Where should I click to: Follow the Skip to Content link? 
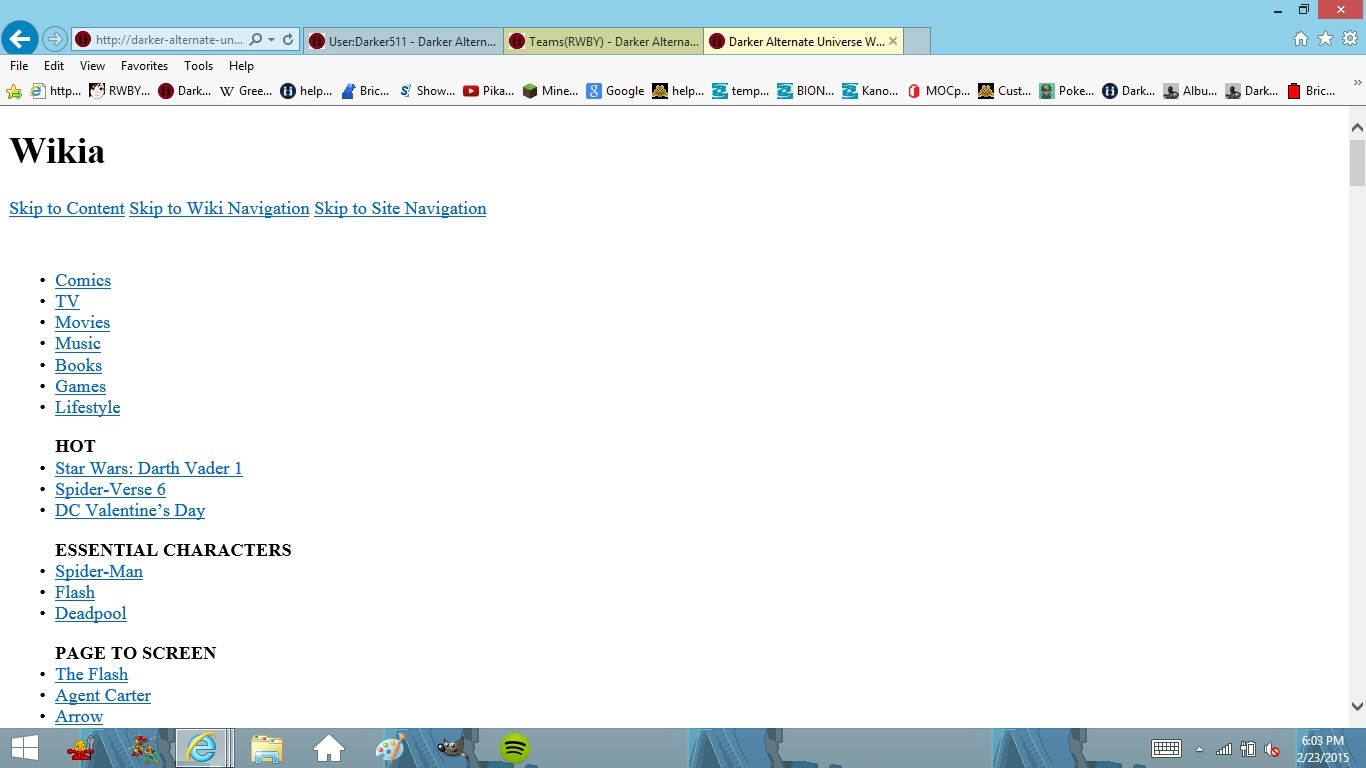pyautogui.click(x=66, y=208)
